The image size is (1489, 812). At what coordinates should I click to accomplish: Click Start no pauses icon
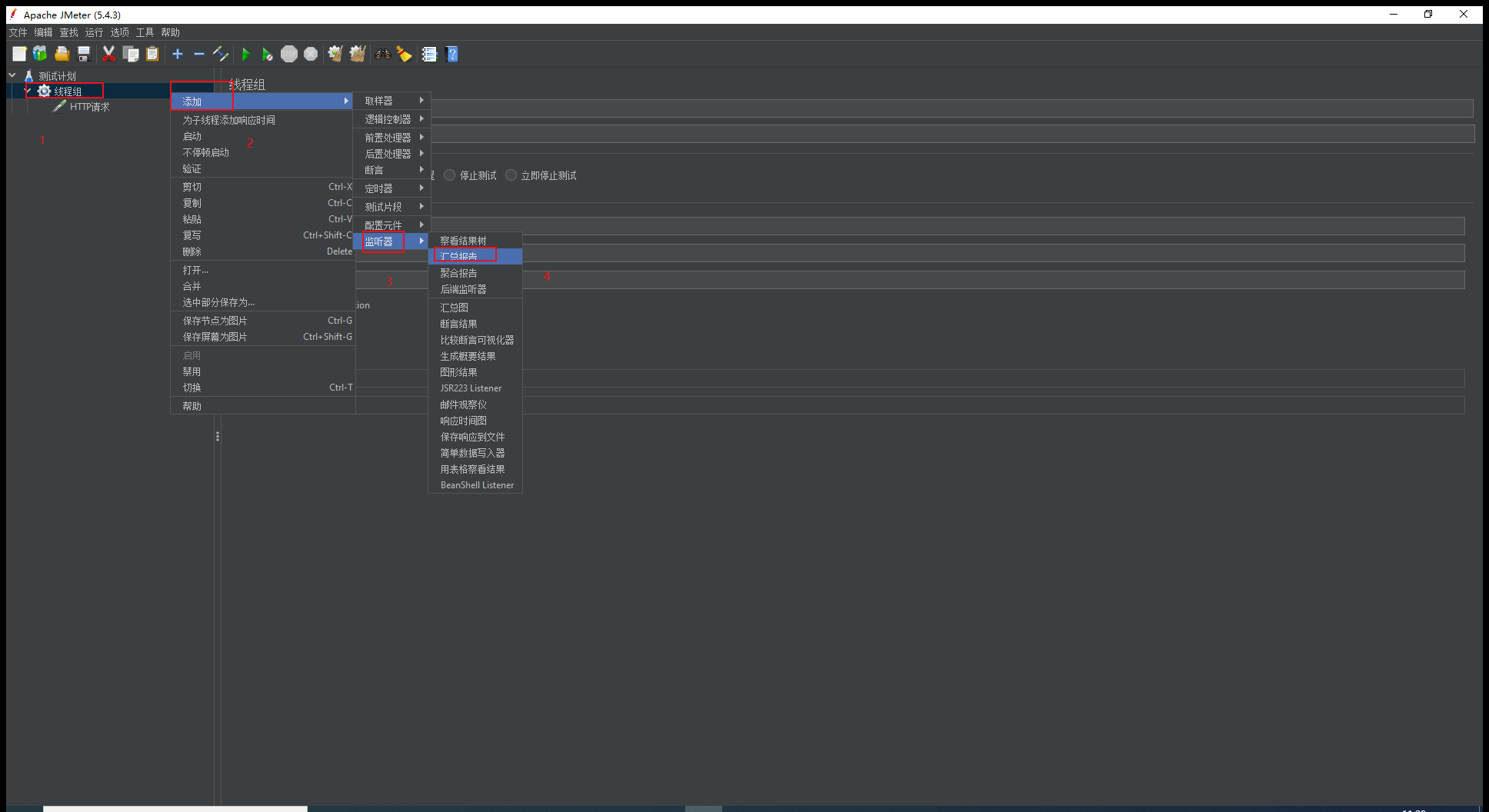(x=267, y=54)
